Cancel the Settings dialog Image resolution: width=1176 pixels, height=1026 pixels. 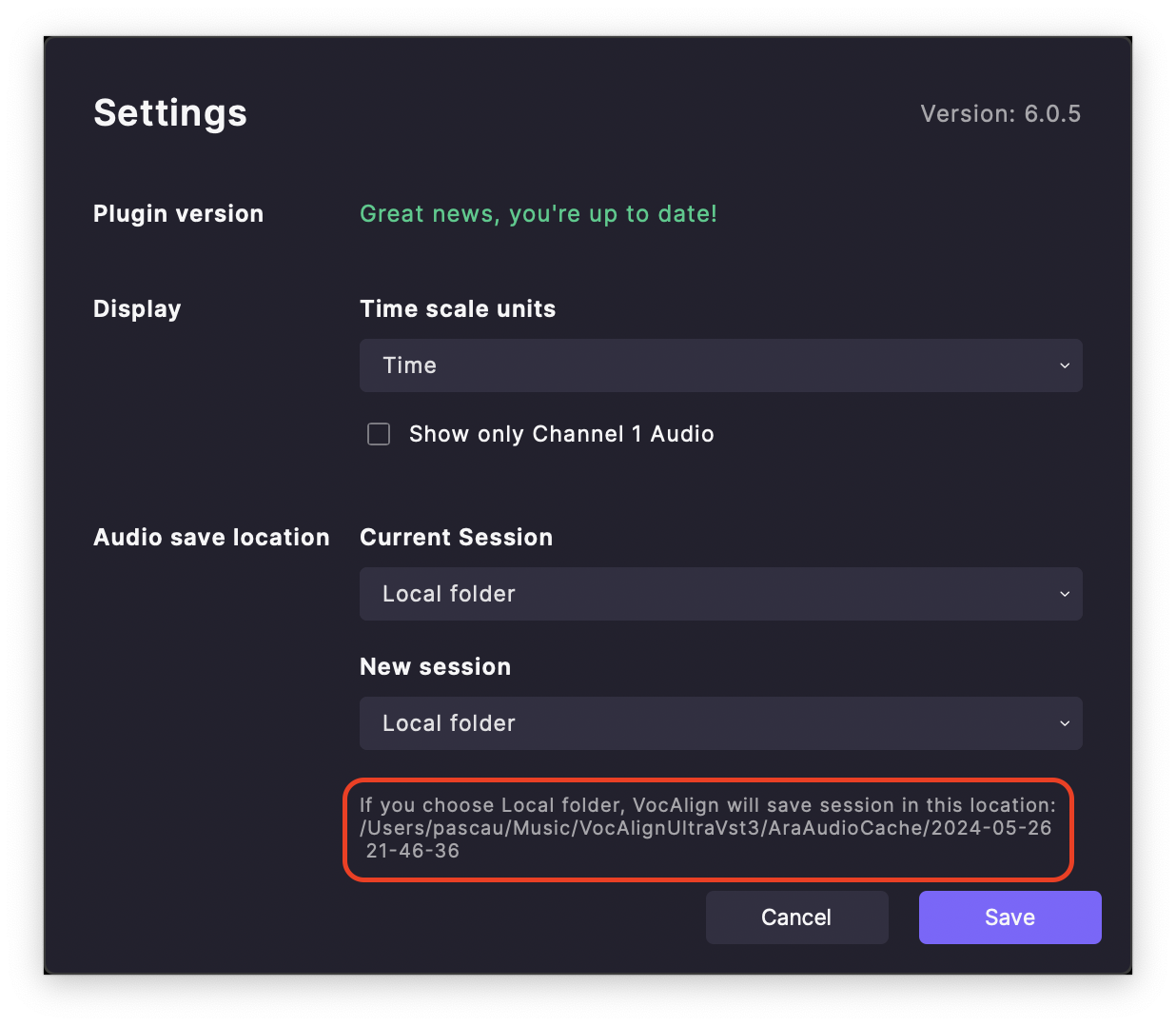point(796,917)
